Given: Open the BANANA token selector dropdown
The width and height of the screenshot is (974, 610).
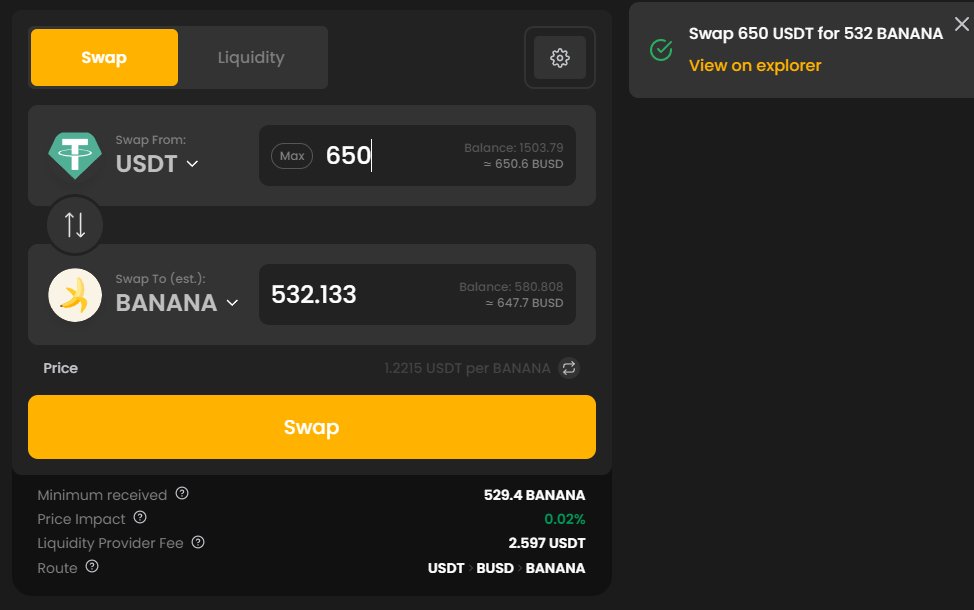Looking at the screenshot, I should (x=177, y=303).
